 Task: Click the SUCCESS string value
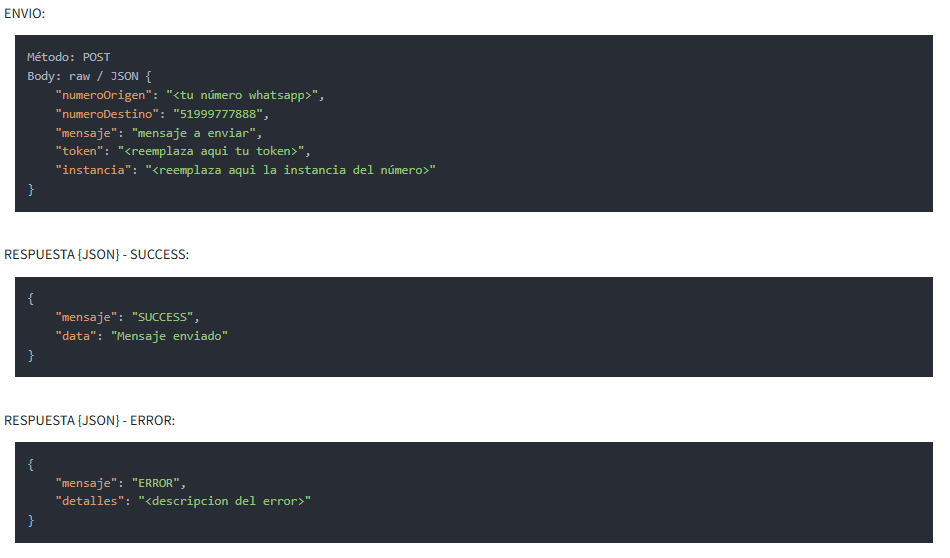tap(164, 317)
